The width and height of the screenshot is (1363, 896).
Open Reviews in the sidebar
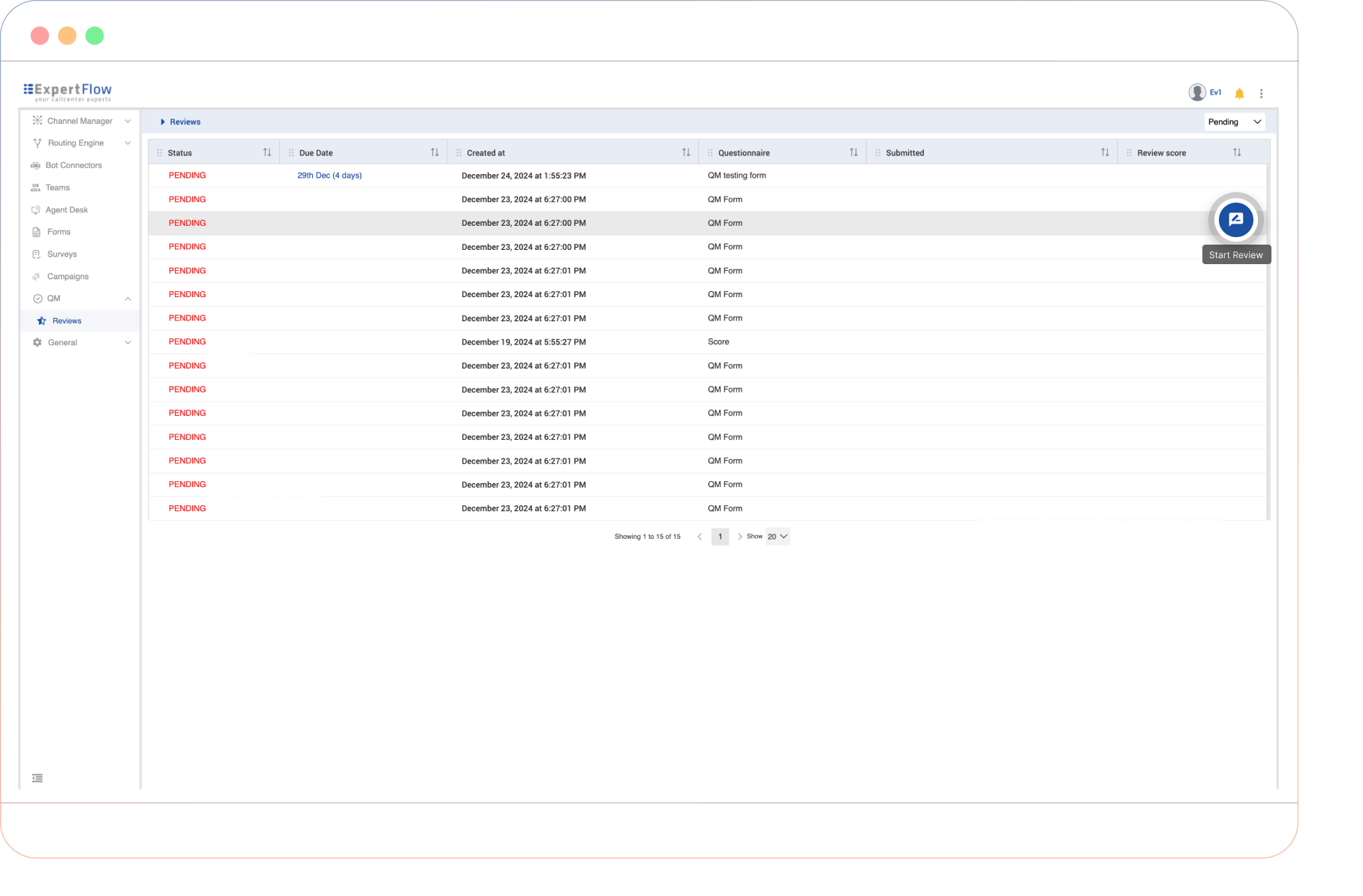click(x=67, y=321)
